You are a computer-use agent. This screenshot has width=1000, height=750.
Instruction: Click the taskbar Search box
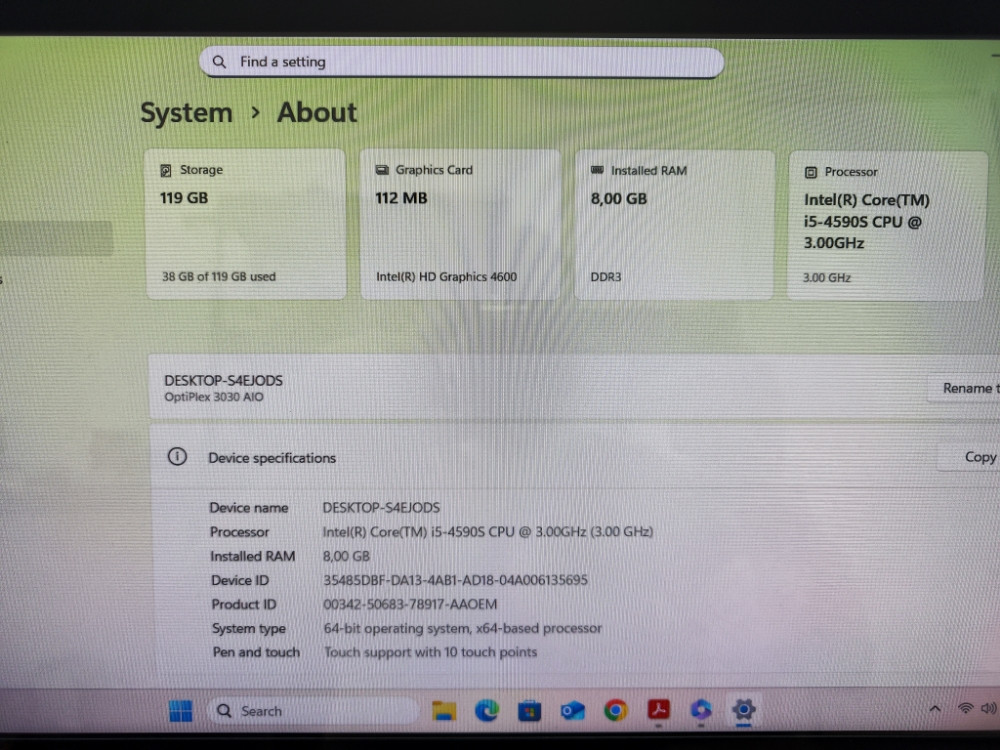[313, 710]
